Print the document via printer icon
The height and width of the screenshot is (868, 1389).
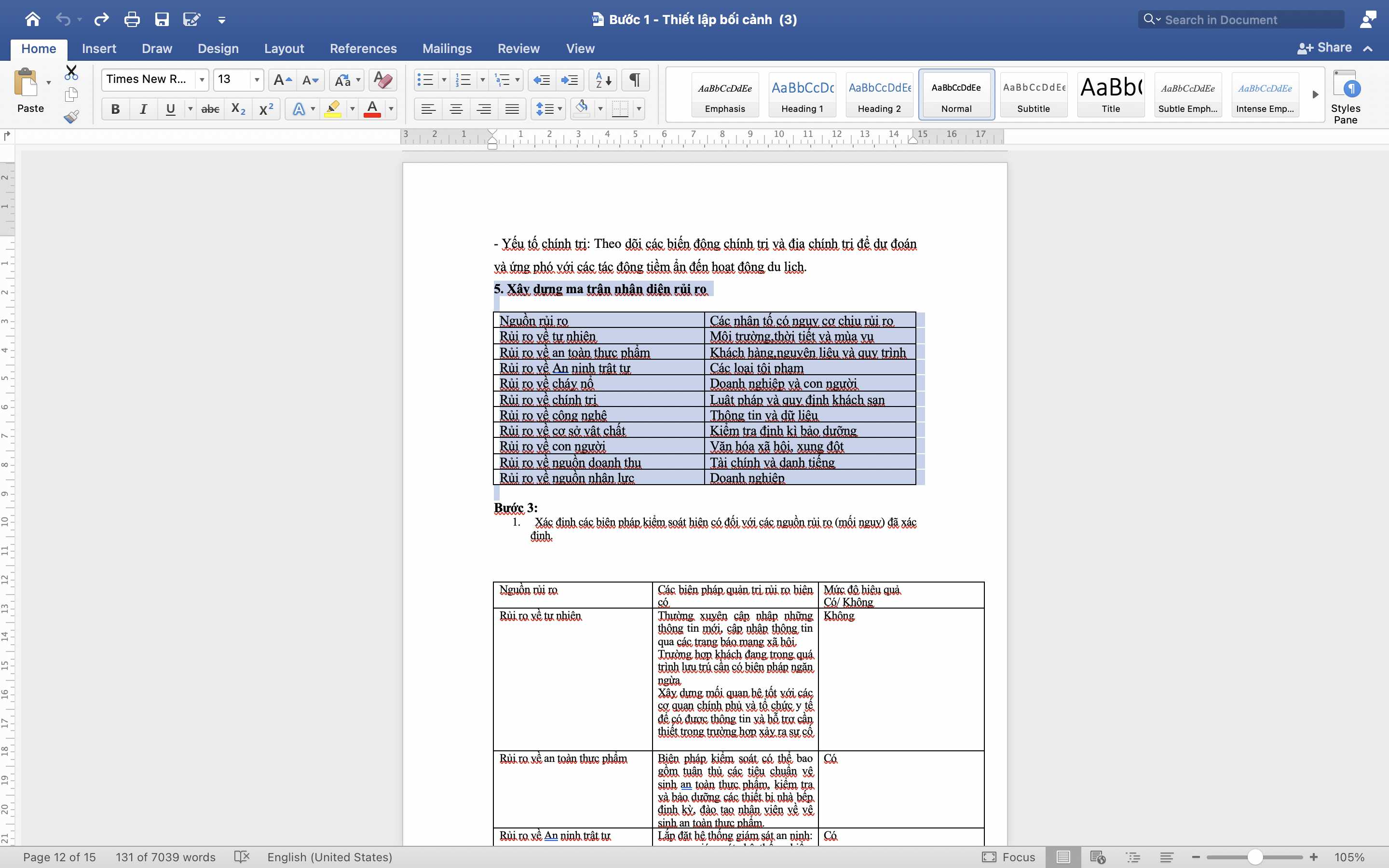pyautogui.click(x=132, y=19)
